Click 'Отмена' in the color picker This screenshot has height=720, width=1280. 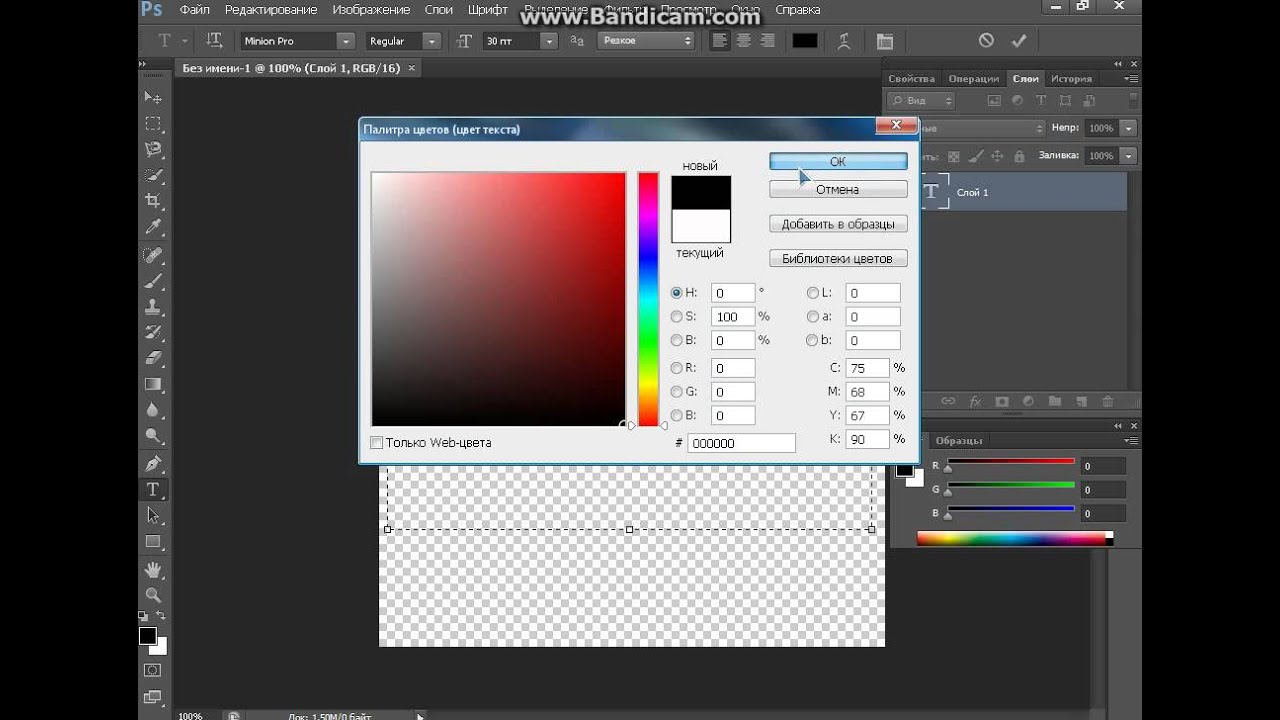coord(838,189)
